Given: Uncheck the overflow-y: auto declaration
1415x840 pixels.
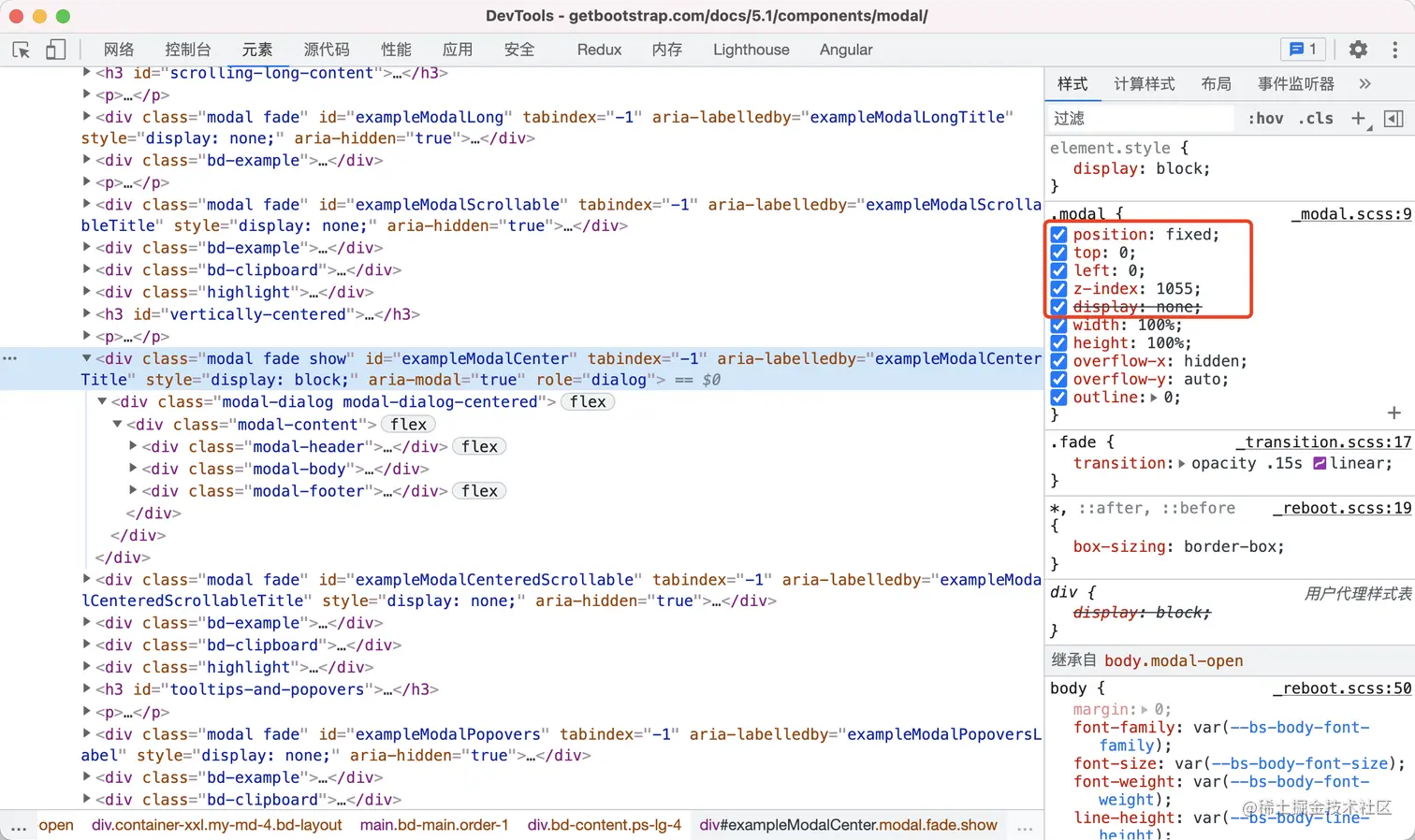Looking at the screenshot, I should pyautogui.click(x=1058, y=379).
